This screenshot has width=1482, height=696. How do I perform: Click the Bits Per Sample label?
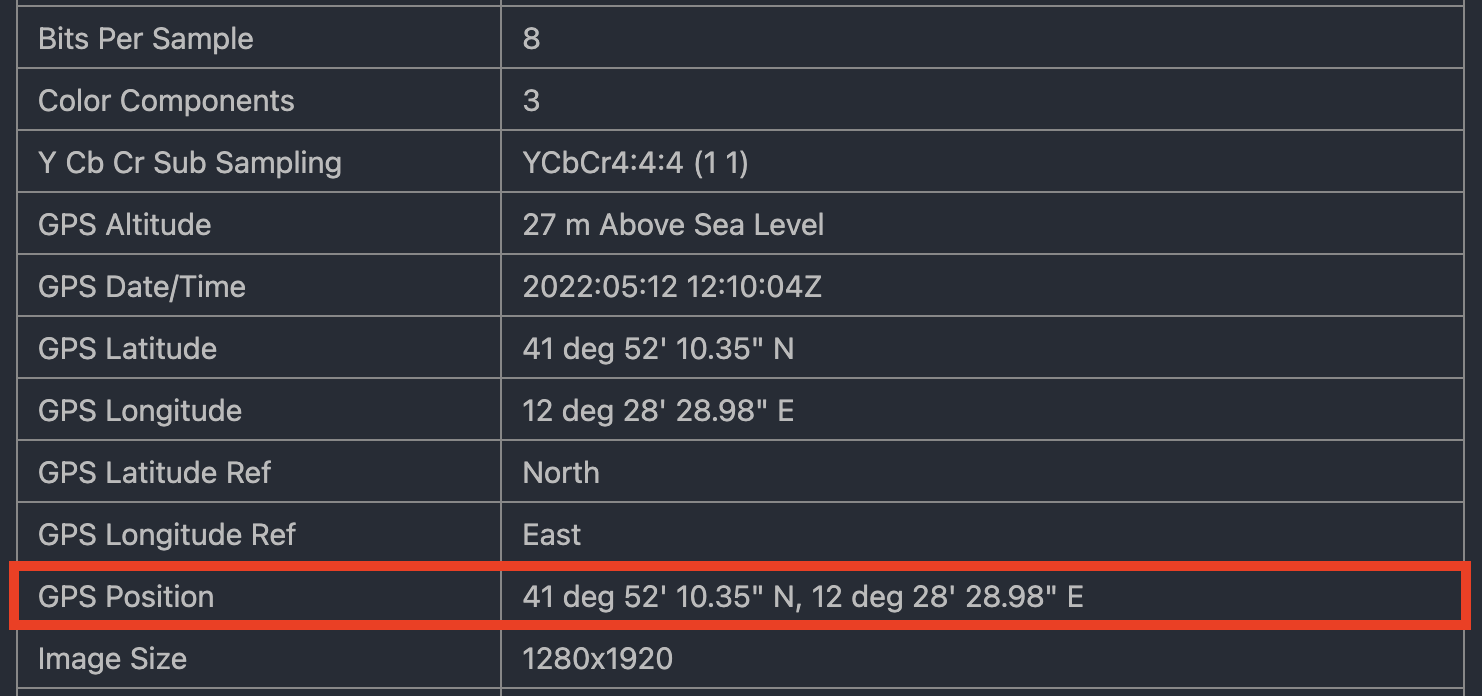point(145,39)
